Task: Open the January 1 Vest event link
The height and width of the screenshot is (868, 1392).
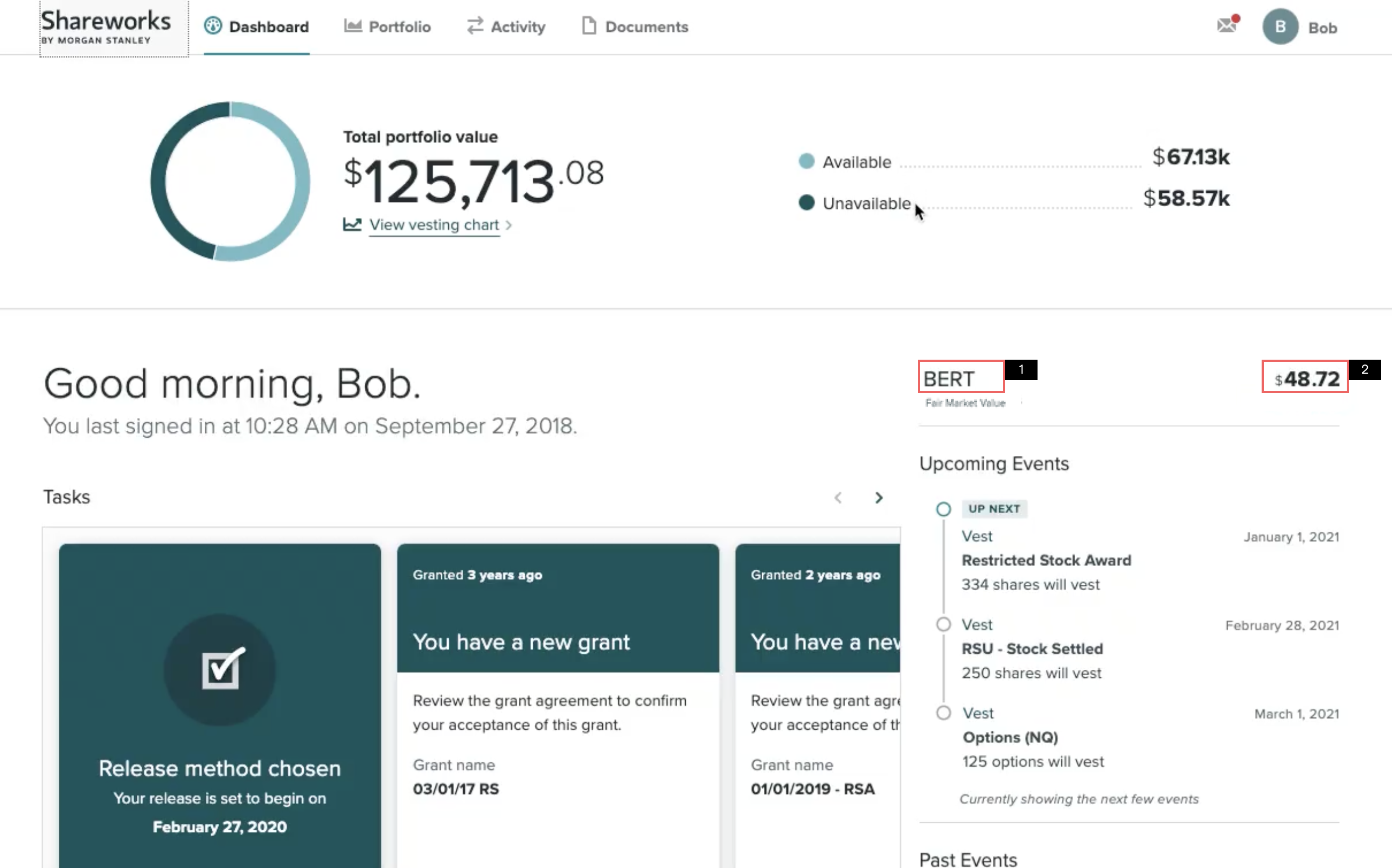Action: click(x=977, y=536)
